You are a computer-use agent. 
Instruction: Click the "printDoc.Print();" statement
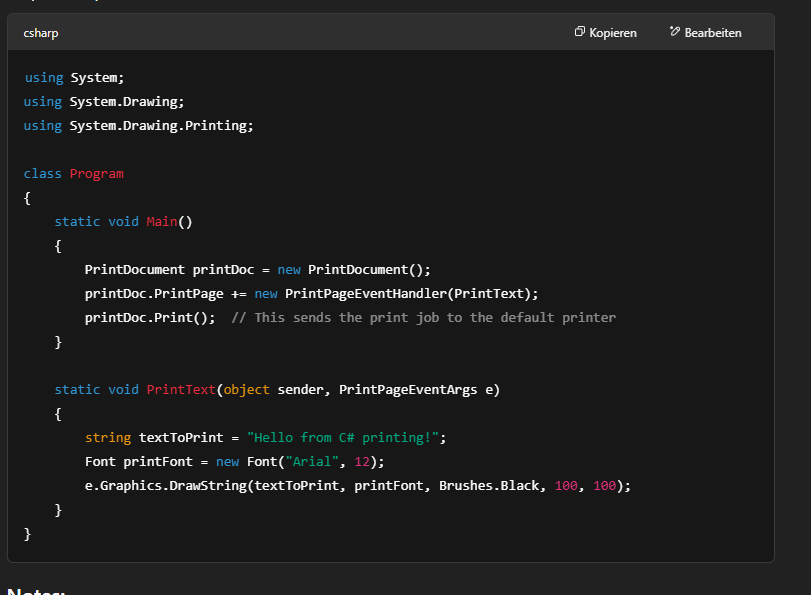coord(150,318)
